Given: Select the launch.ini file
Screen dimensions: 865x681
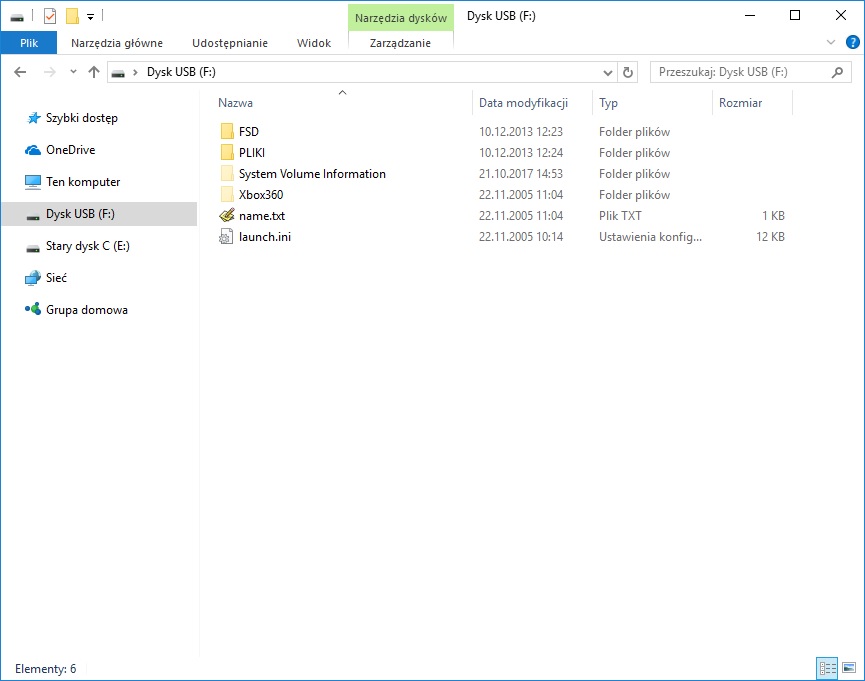Looking at the screenshot, I should [x=265, y=236].
